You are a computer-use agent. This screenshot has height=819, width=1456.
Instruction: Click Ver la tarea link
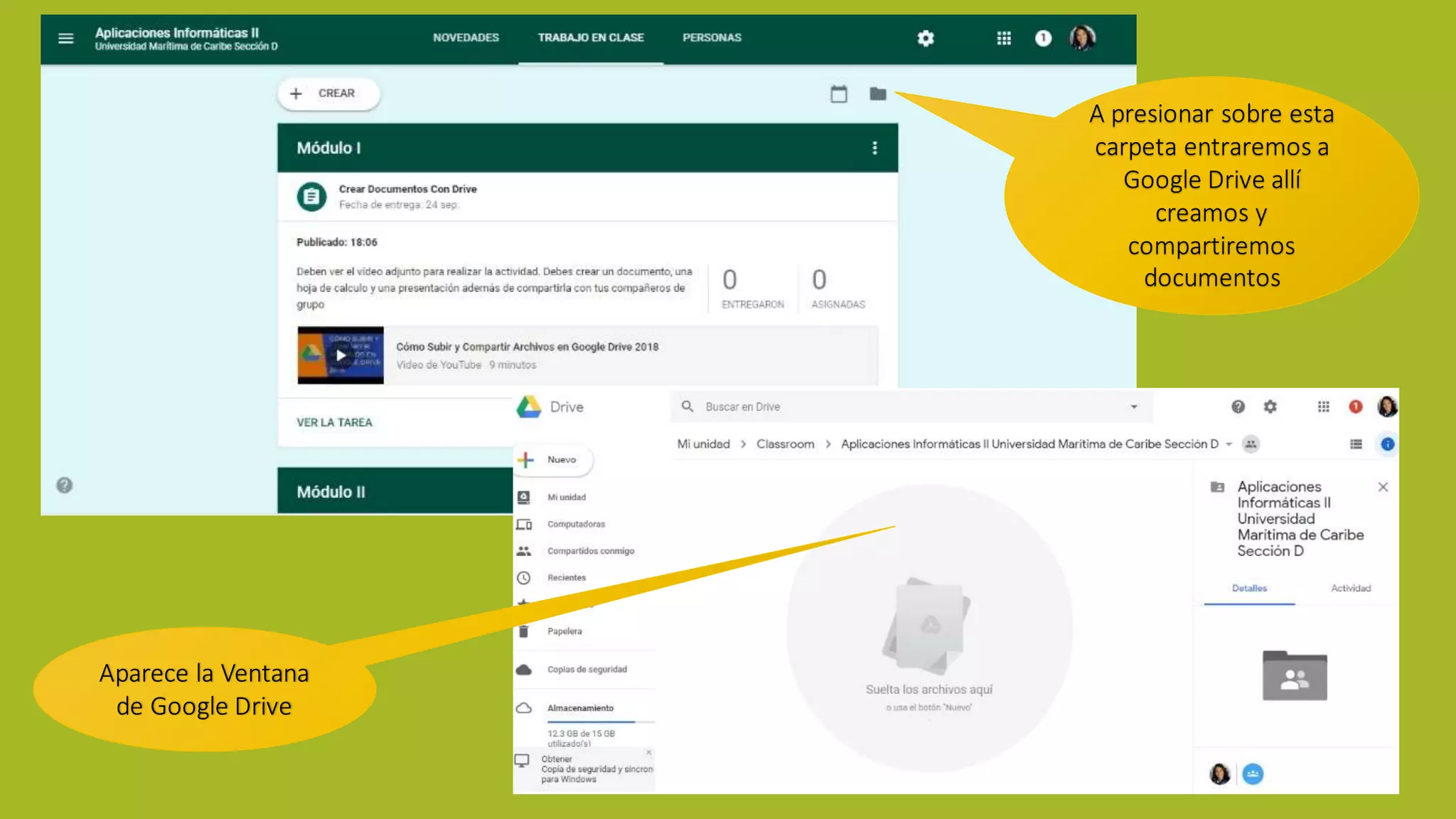pyautogui.click(x=334, y=422)
